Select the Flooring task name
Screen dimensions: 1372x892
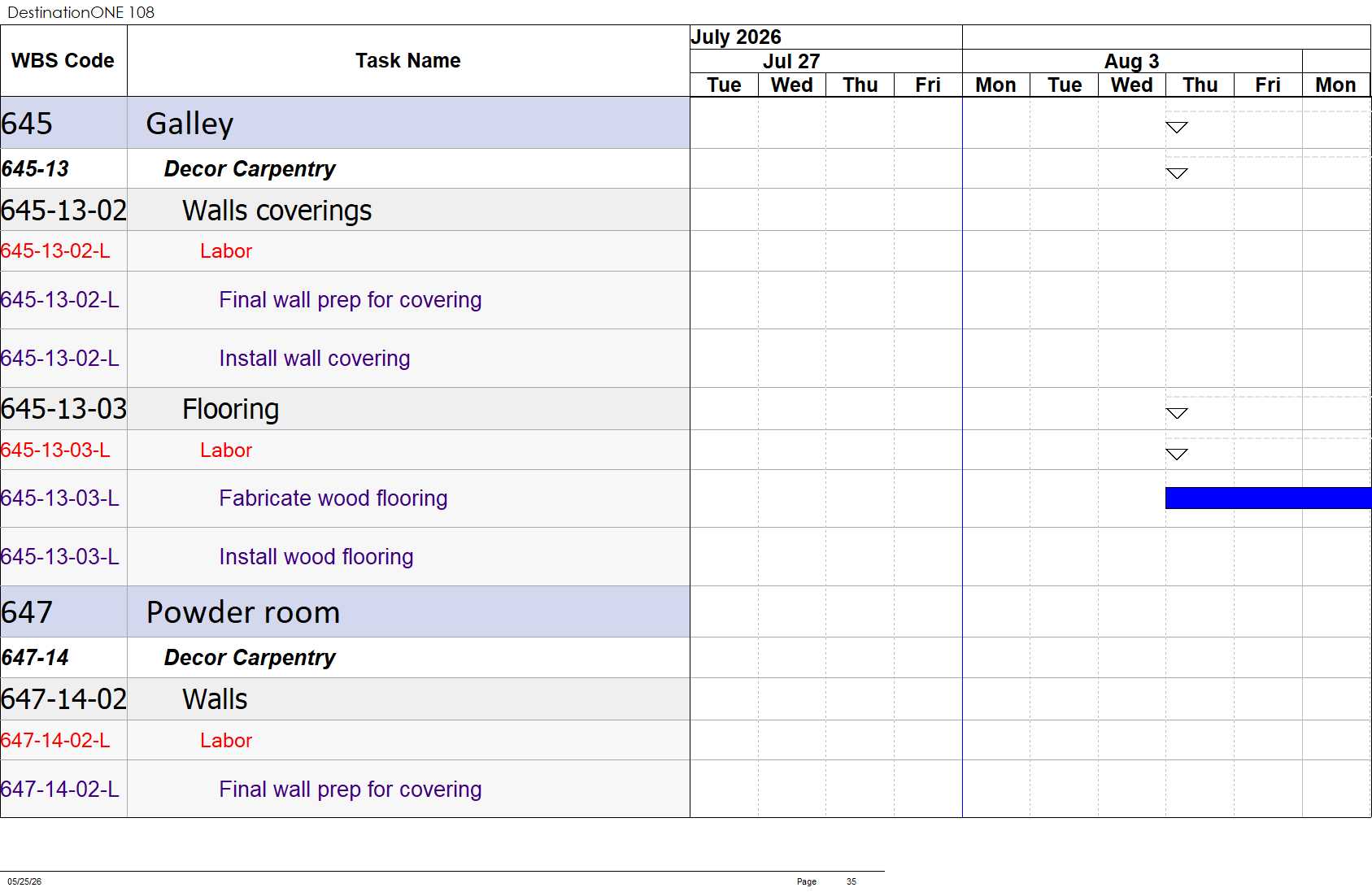pos(230,409)
